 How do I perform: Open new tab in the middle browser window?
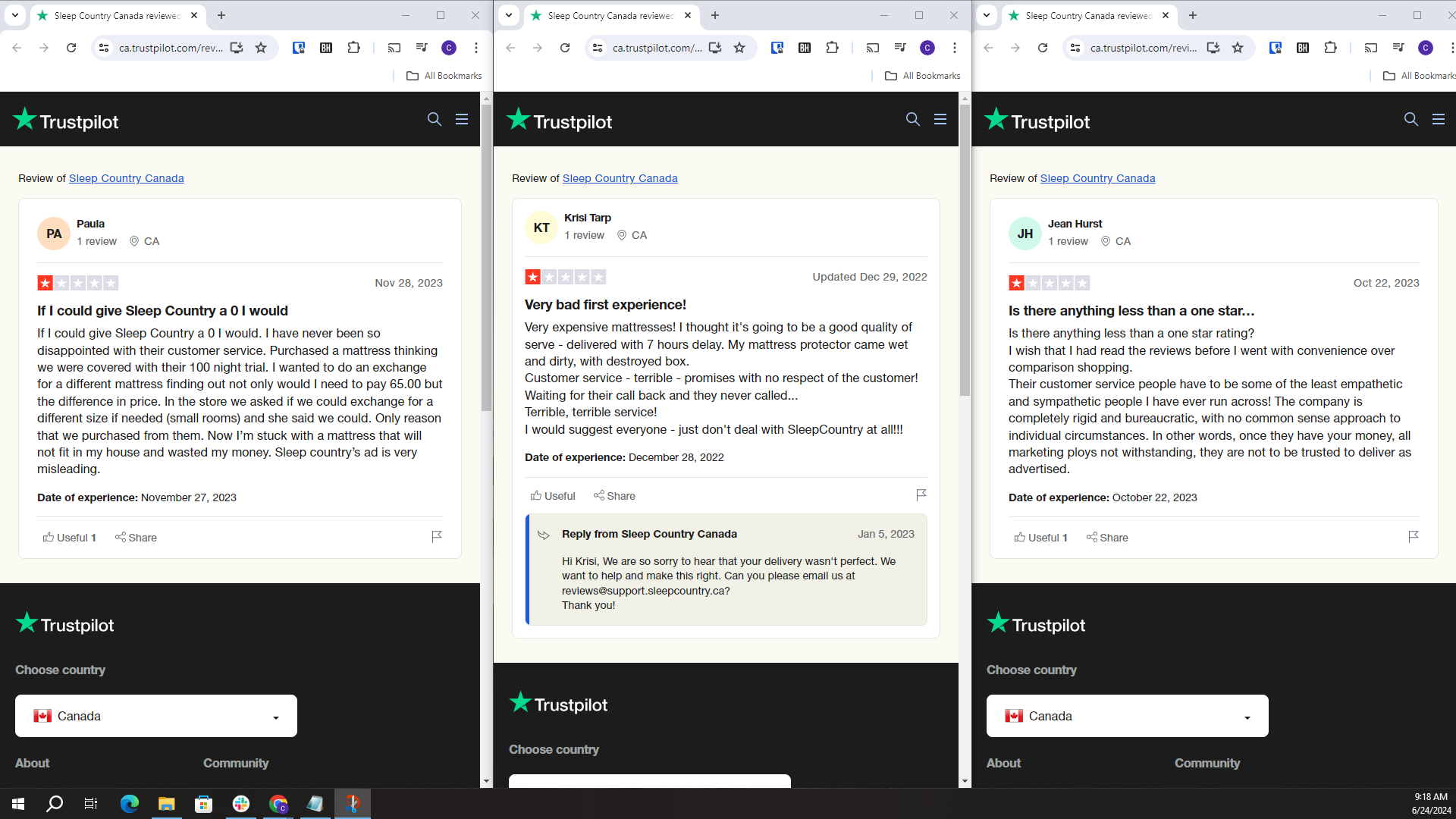(x=714, y=15)
